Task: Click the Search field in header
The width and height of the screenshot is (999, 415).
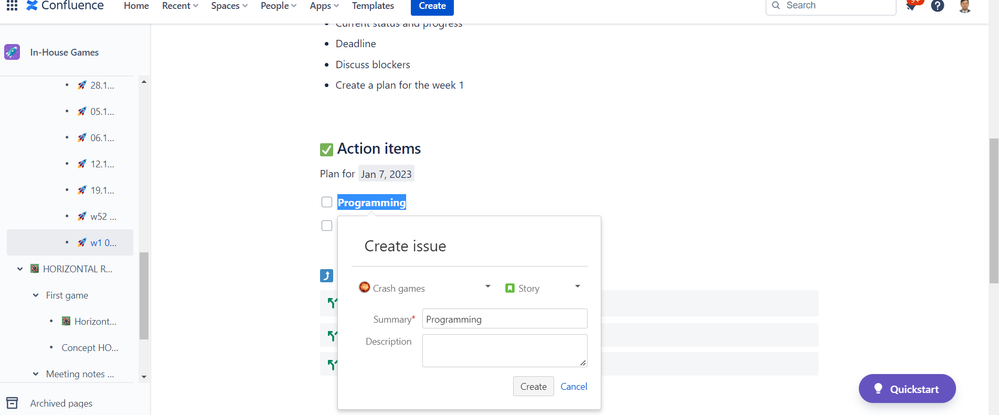Action: 831,6
